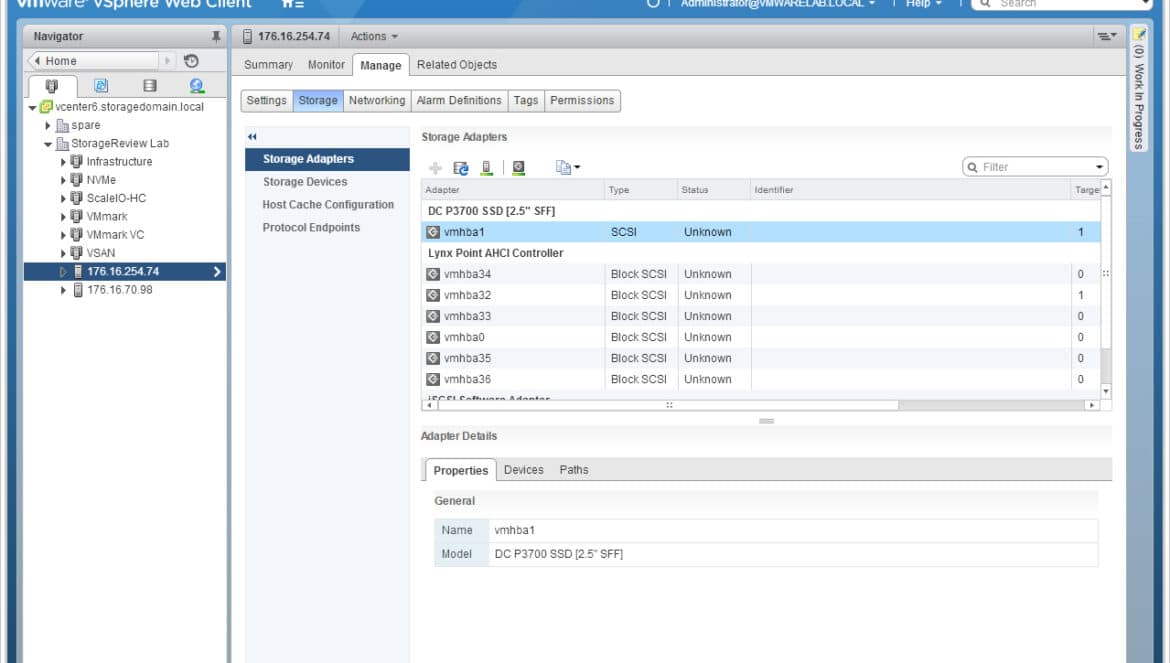1170x663 pixels.
Task: Select Storage Adapters in side menu
Action: tap(327, 159)
